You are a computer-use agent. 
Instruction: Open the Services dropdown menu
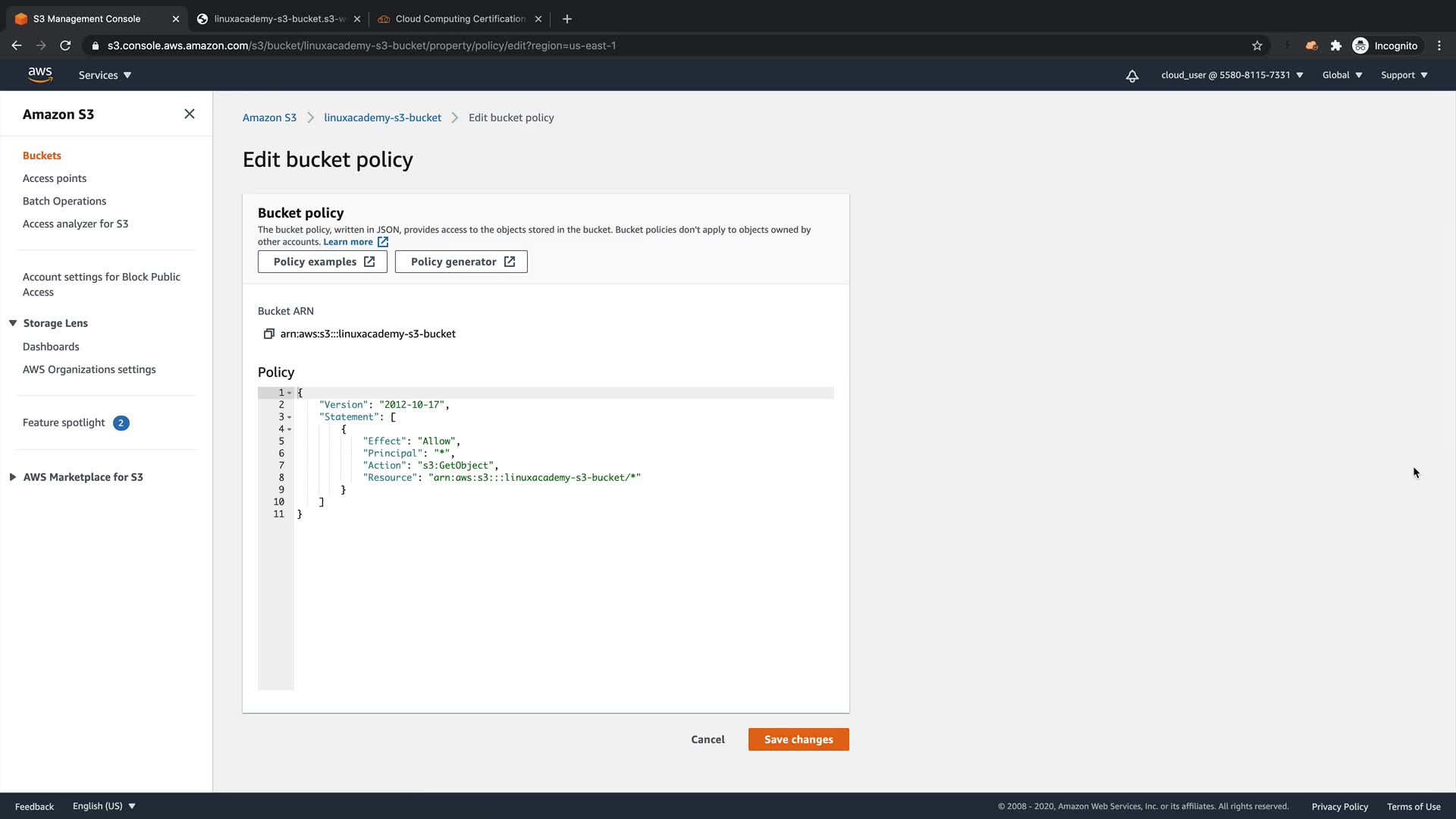click(105, 75)
